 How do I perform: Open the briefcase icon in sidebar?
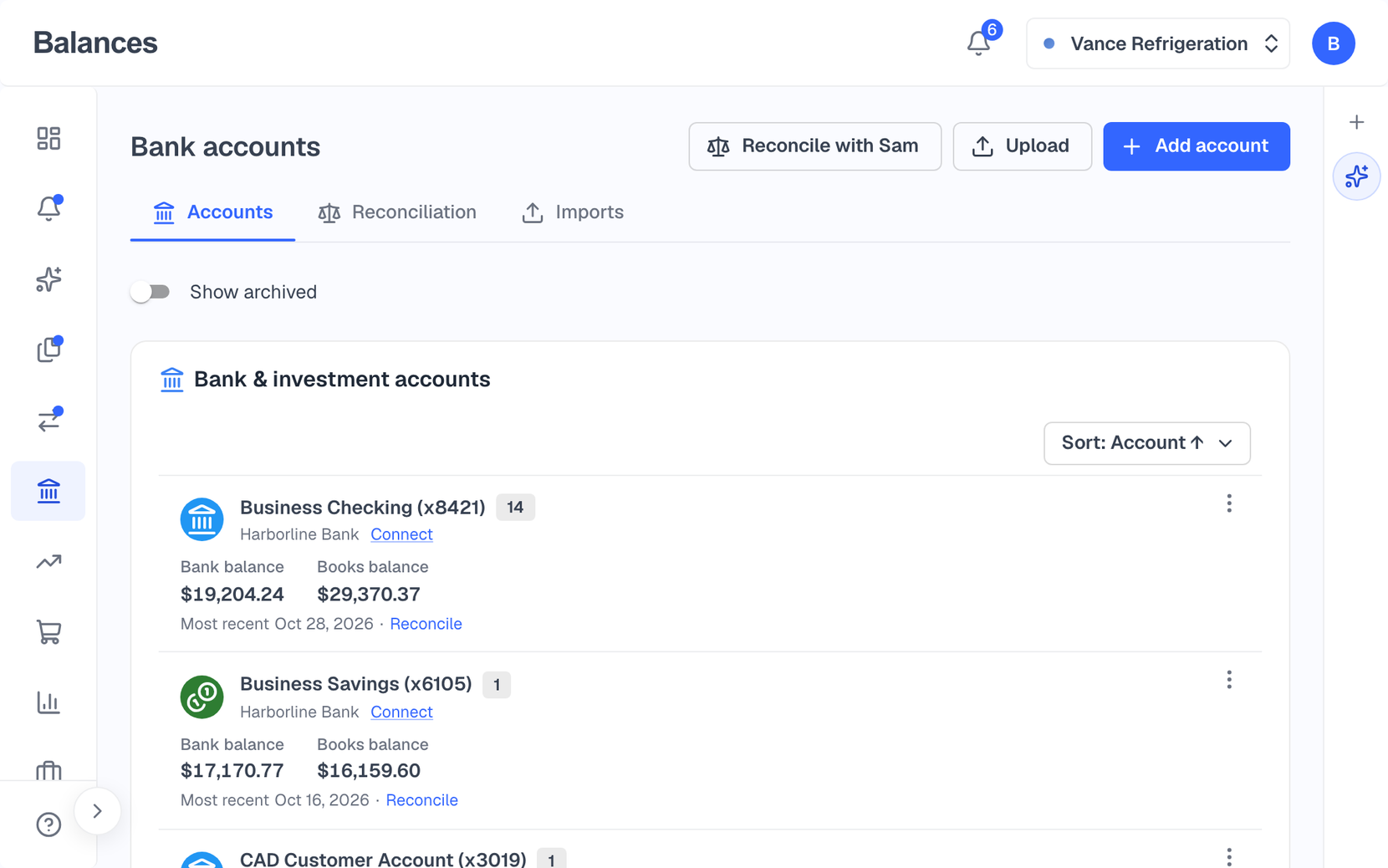pos(48,770)
